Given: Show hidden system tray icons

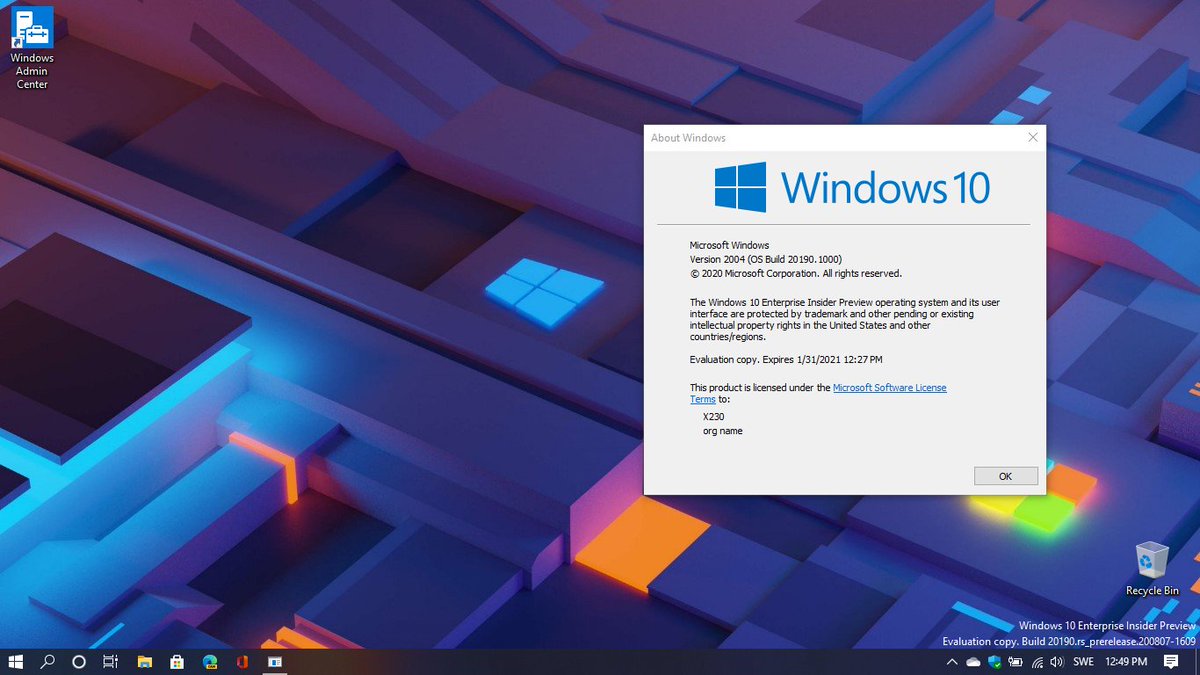Looking at the screenshot, I should point(951,662).
